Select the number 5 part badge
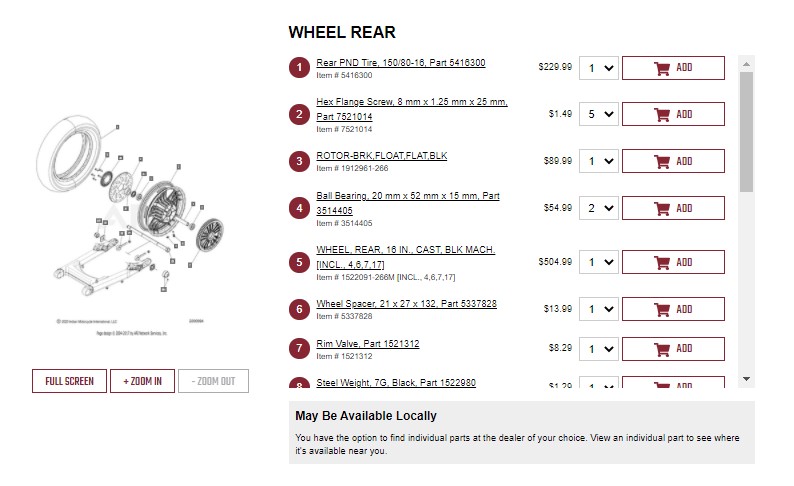The width and height of the screenshot is (794, 486). (299, 262)
